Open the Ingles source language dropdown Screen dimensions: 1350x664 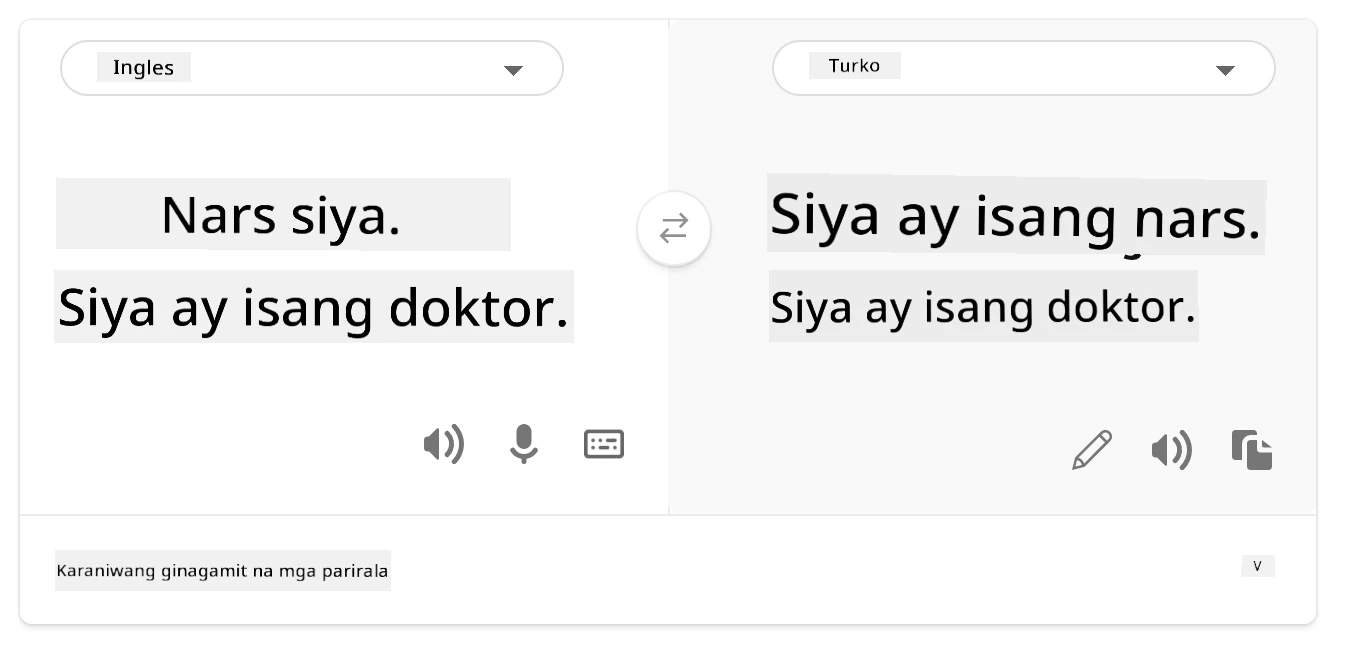point(312,68)
